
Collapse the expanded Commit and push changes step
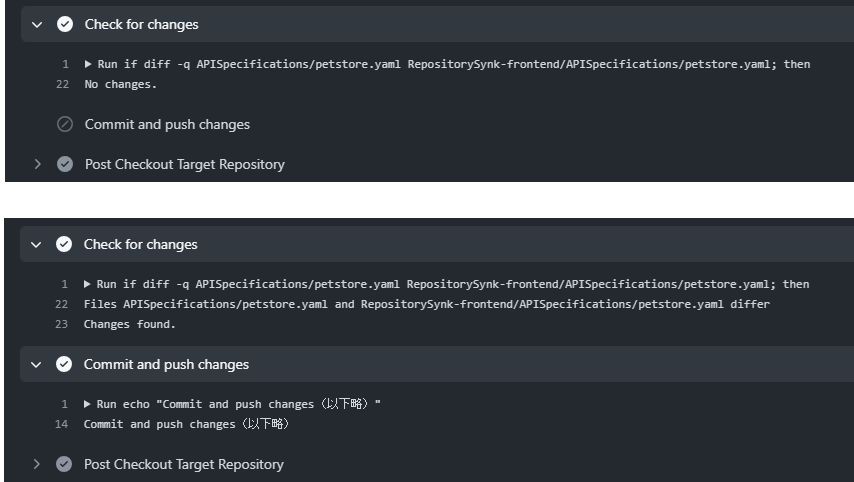tap(38, 364)
